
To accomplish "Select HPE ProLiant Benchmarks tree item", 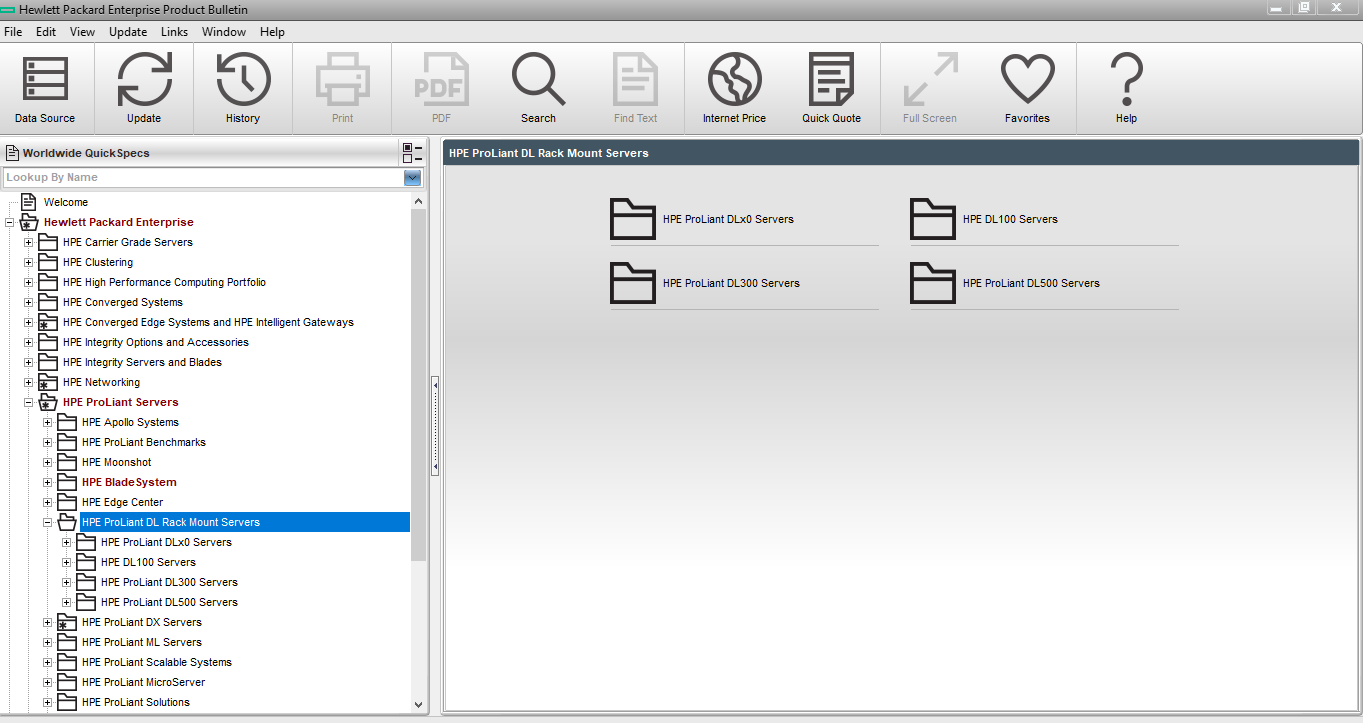I will 144,442.
